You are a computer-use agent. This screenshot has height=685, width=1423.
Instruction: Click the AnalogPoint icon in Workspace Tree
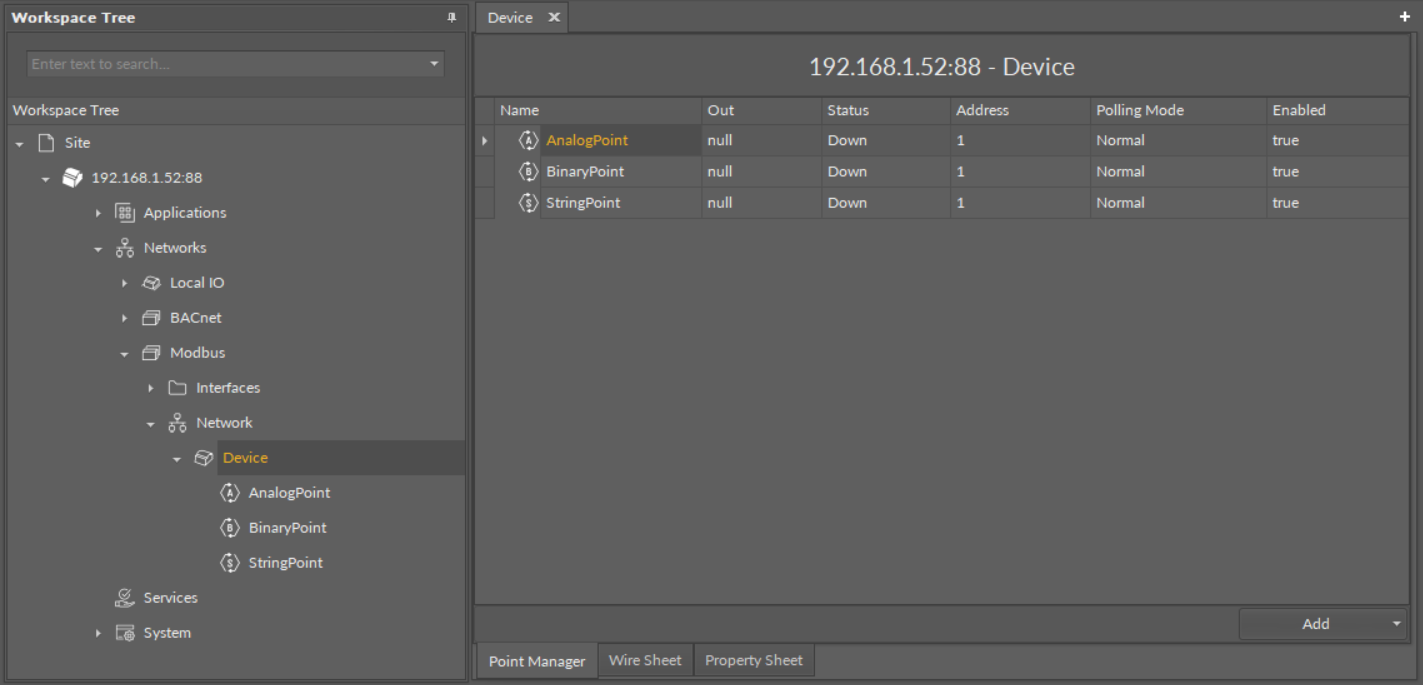(230, 493)
